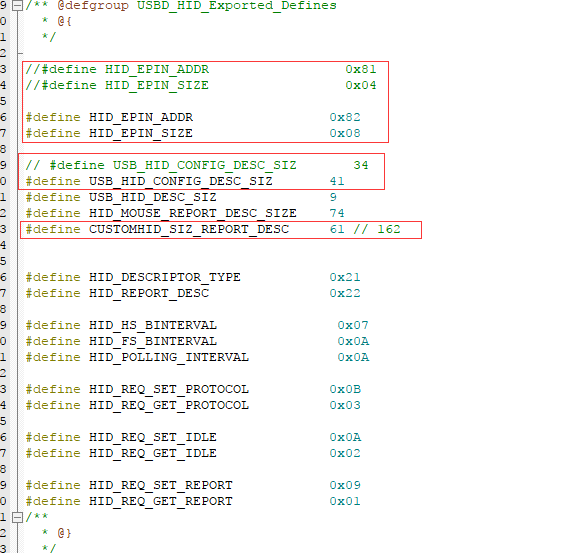Click the active HID_EPIN_ADDR macro name
564x553 pixels.
pos(141,117)
